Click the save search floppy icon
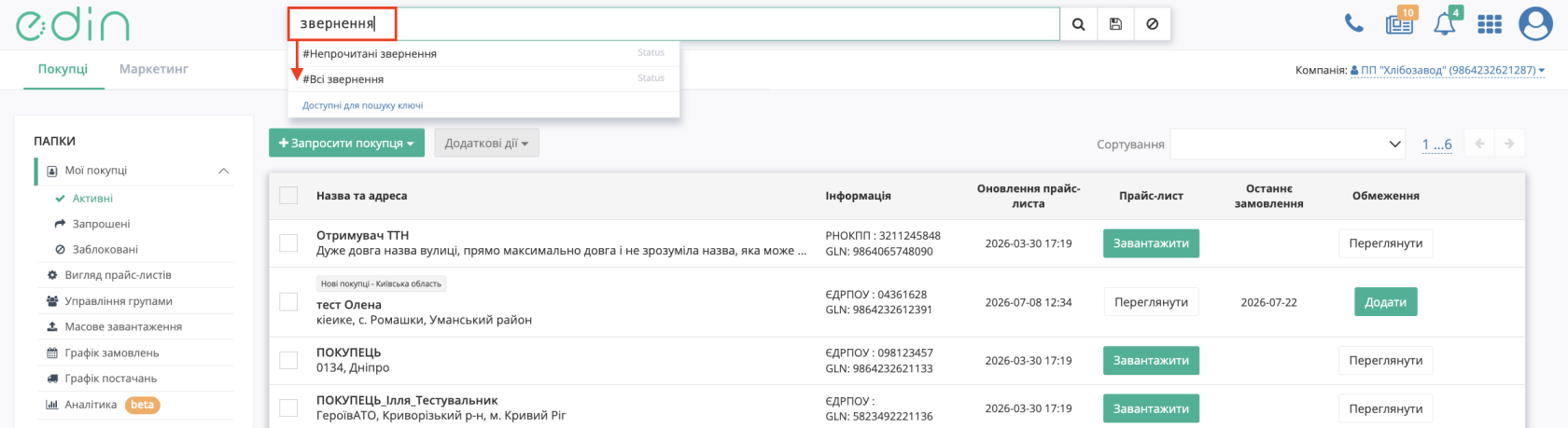 (x=1115, y=24)
